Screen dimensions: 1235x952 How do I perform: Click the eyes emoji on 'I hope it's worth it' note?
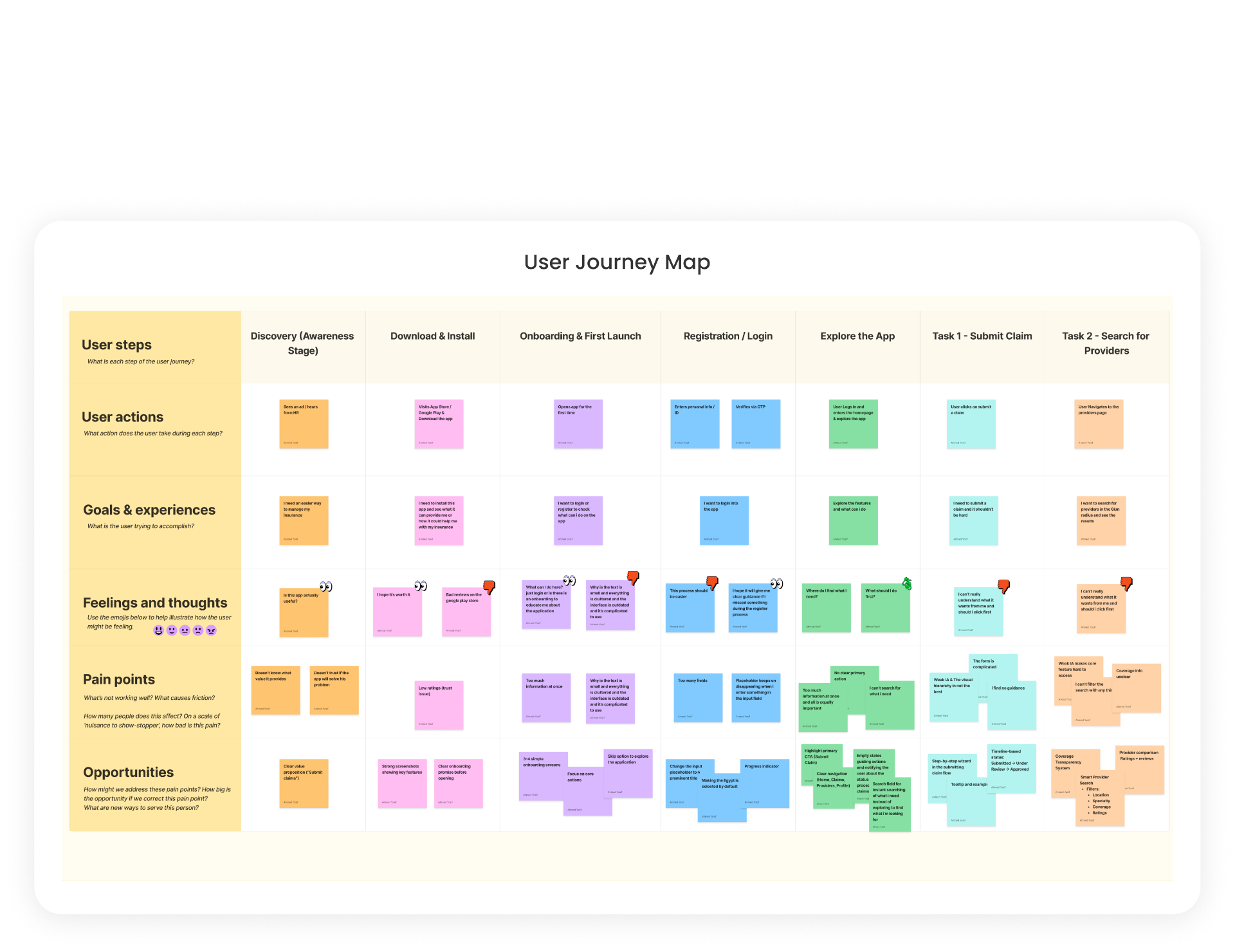coord(421,585)
